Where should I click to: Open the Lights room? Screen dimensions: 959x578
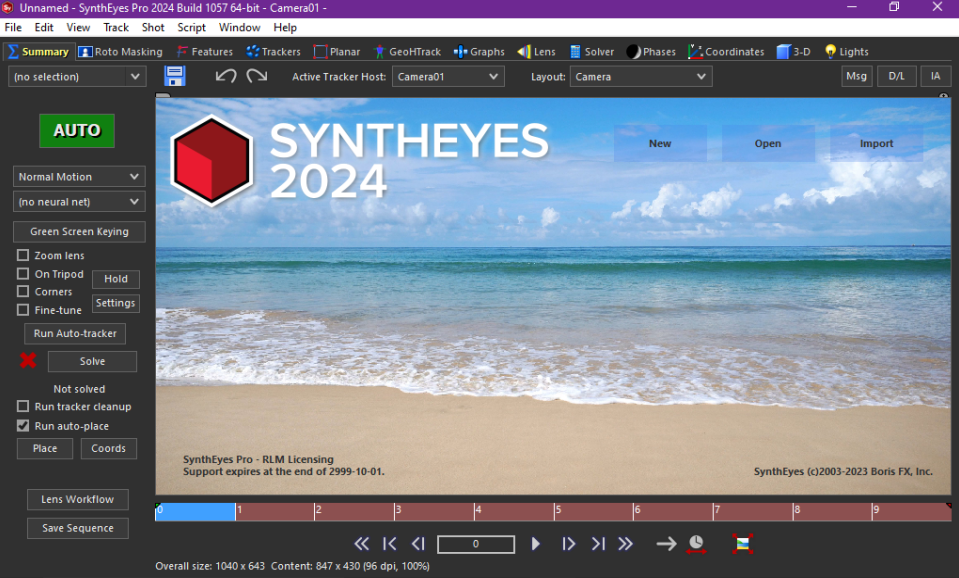coord(846,51)
